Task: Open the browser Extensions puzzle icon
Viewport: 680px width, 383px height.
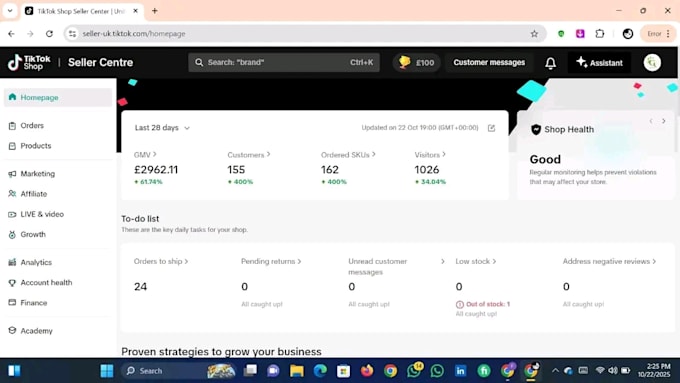Action: [600, 34]
